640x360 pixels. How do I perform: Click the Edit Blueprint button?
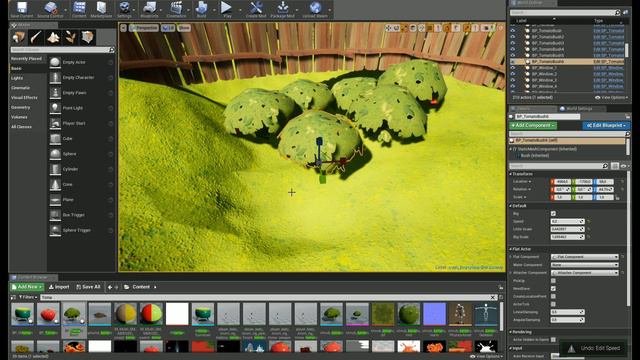pos(606,125)
